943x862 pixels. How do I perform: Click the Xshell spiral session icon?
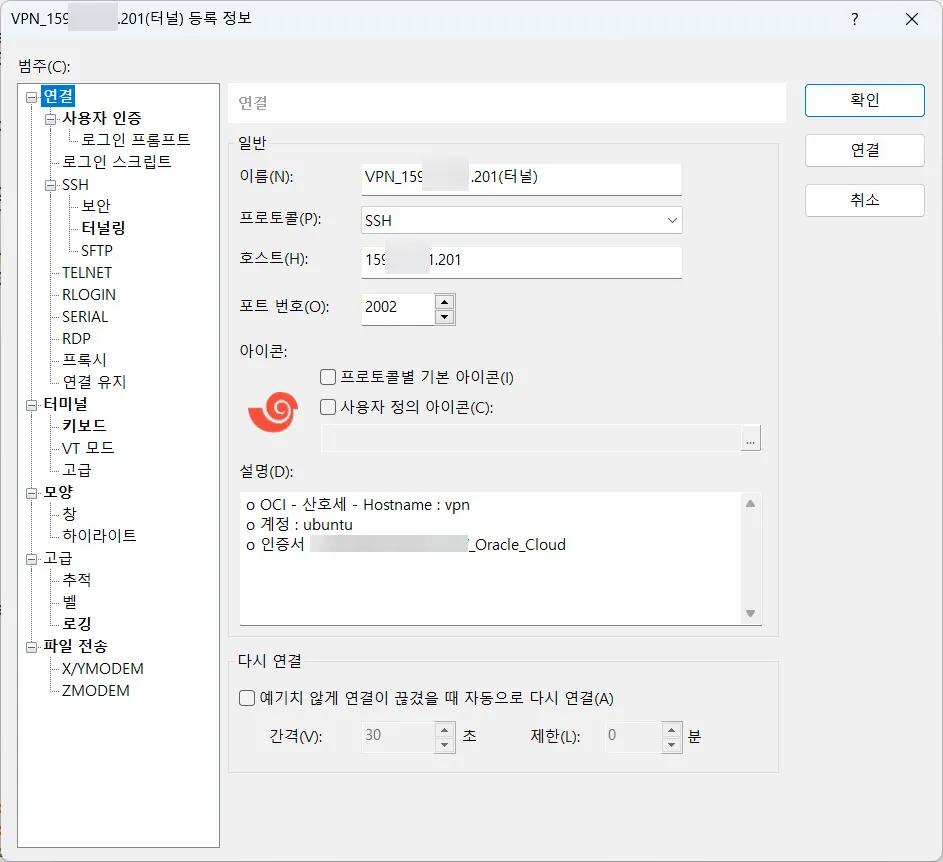[x=270, y=410]
